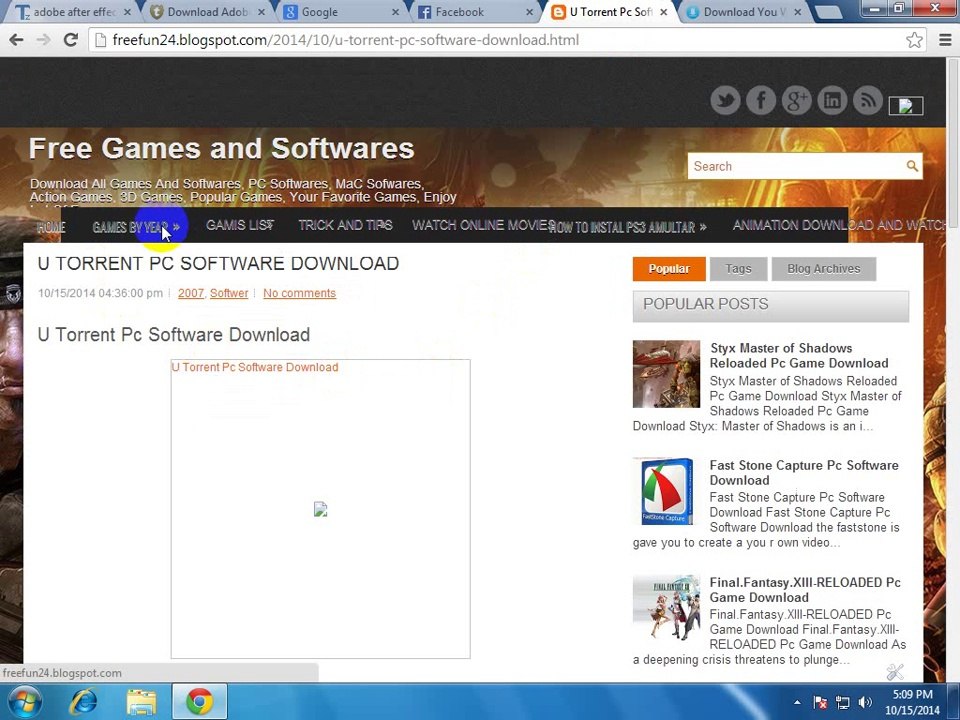The height and width of the screenshot is (720, 960).
Task: Click the broken image icon beside RSS
Action: [x=906, y=106]
